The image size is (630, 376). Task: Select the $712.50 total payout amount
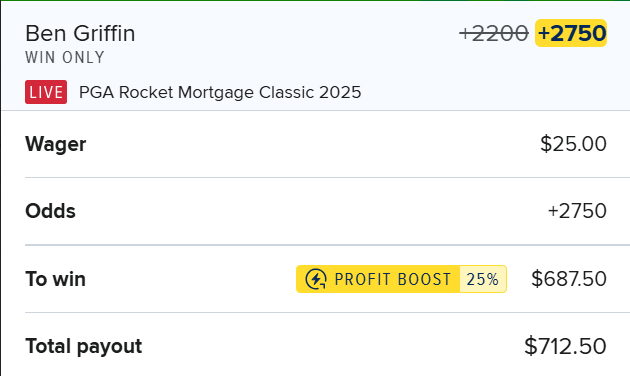pyautogui.click(x=565, y=346)
